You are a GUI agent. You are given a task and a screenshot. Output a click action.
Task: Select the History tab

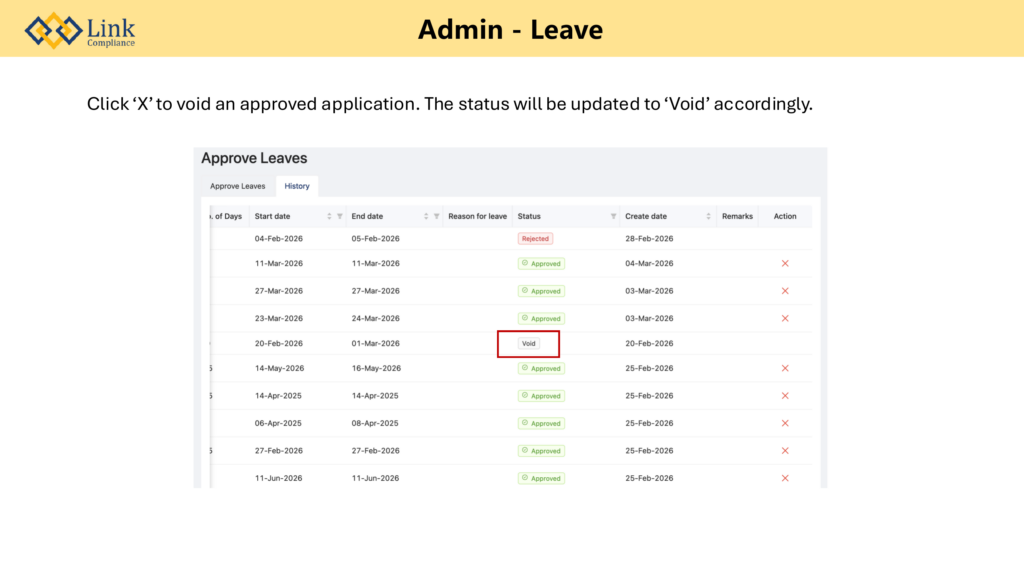[296, 186]
